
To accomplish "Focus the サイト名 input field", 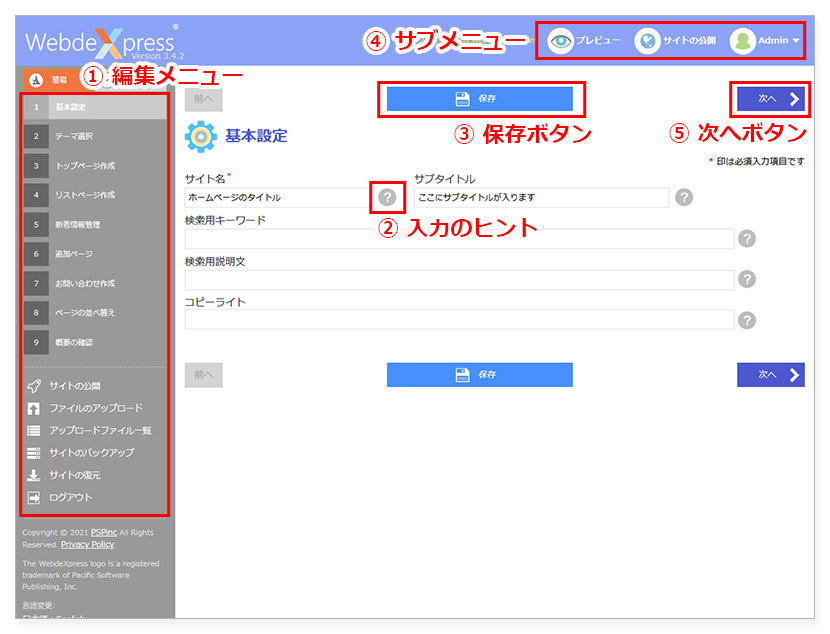I will pyautogui.click(x=278, y=197).
